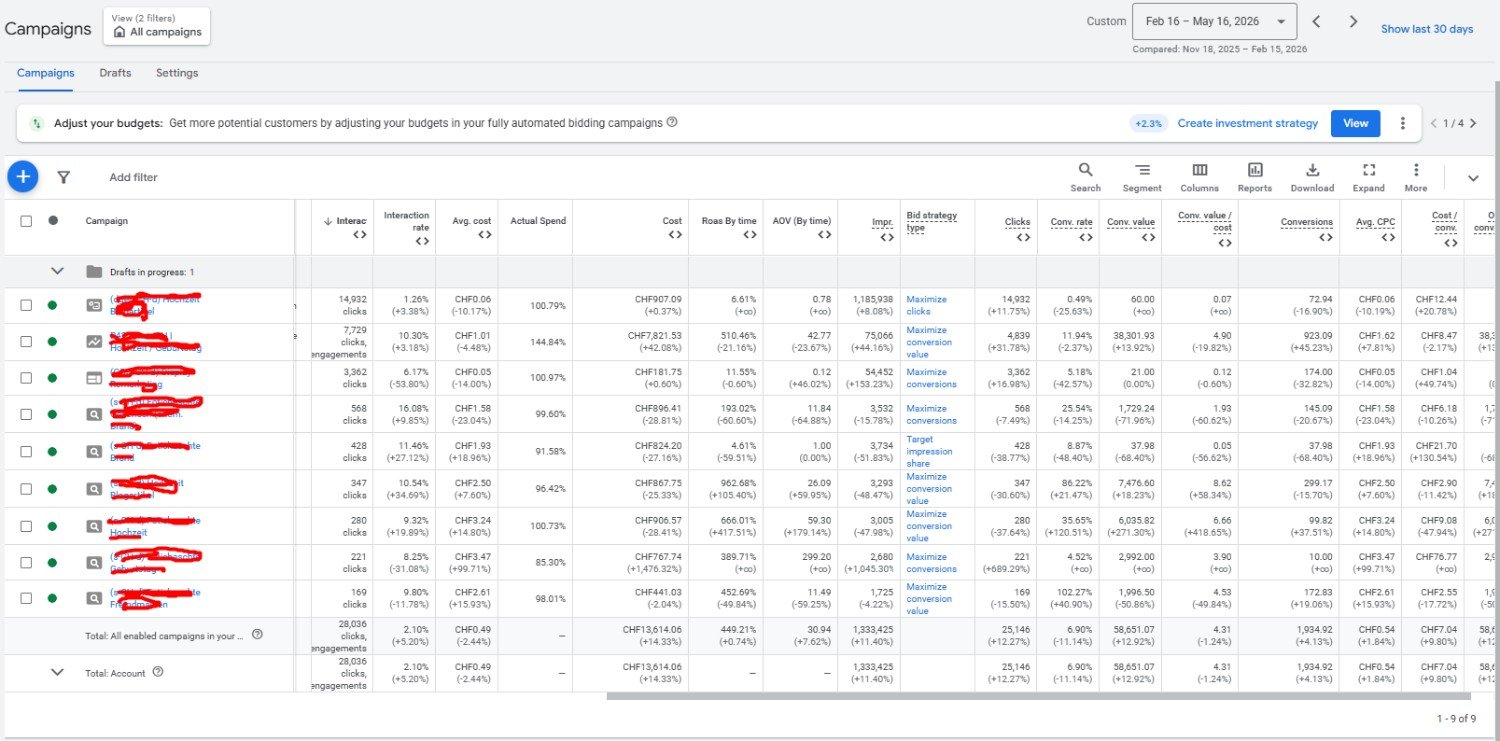1500x741 pixels.
Task: Go to next date range arrow
Action: [x=1353, y=21]
